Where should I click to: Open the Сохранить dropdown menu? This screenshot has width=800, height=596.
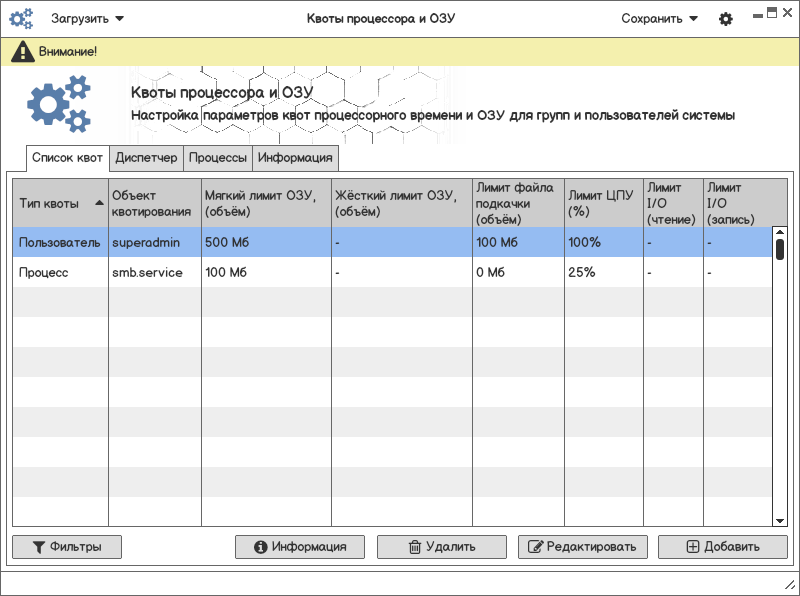[659, 19]
